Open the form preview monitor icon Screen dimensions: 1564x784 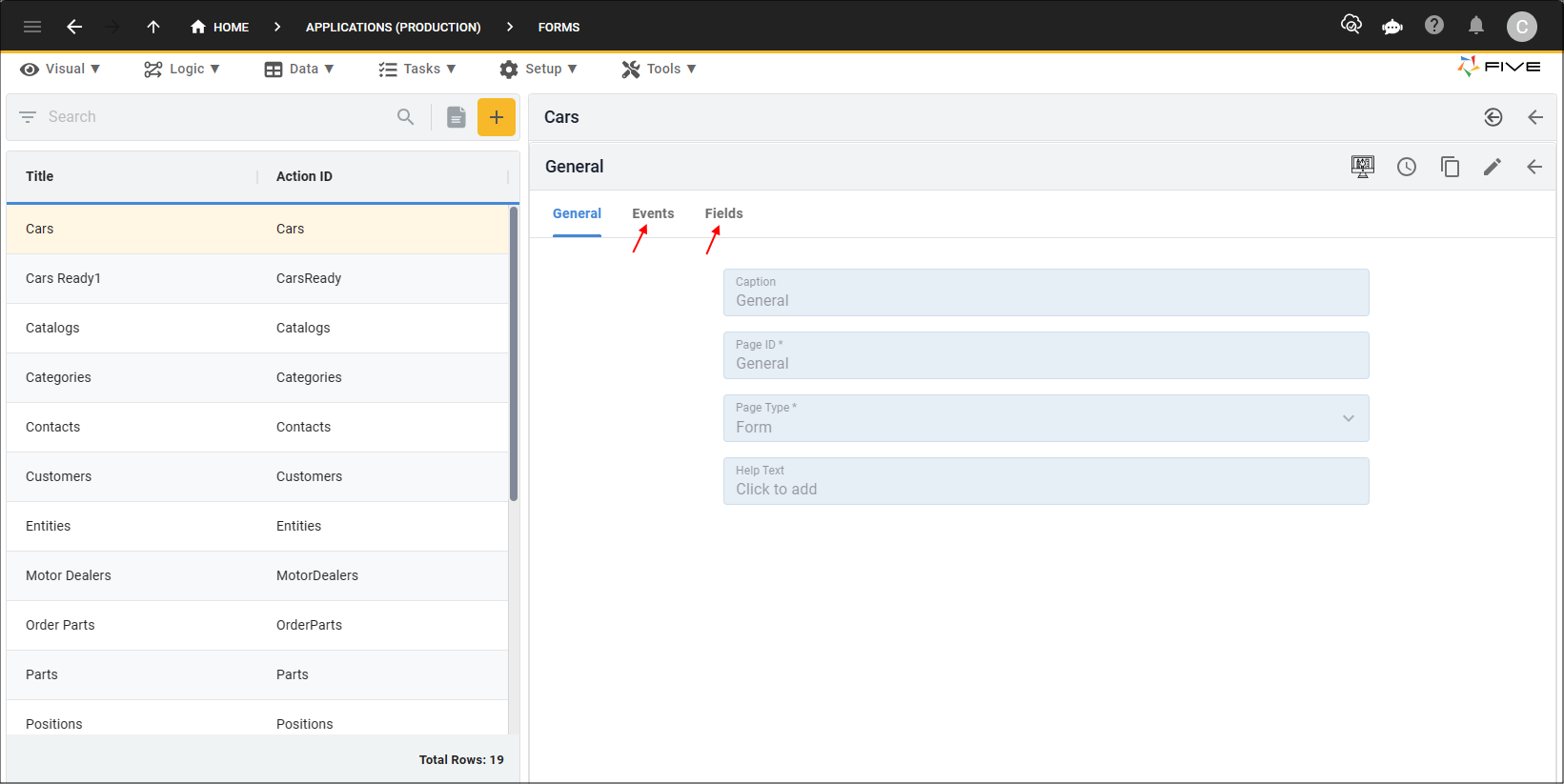[1363, 167]
